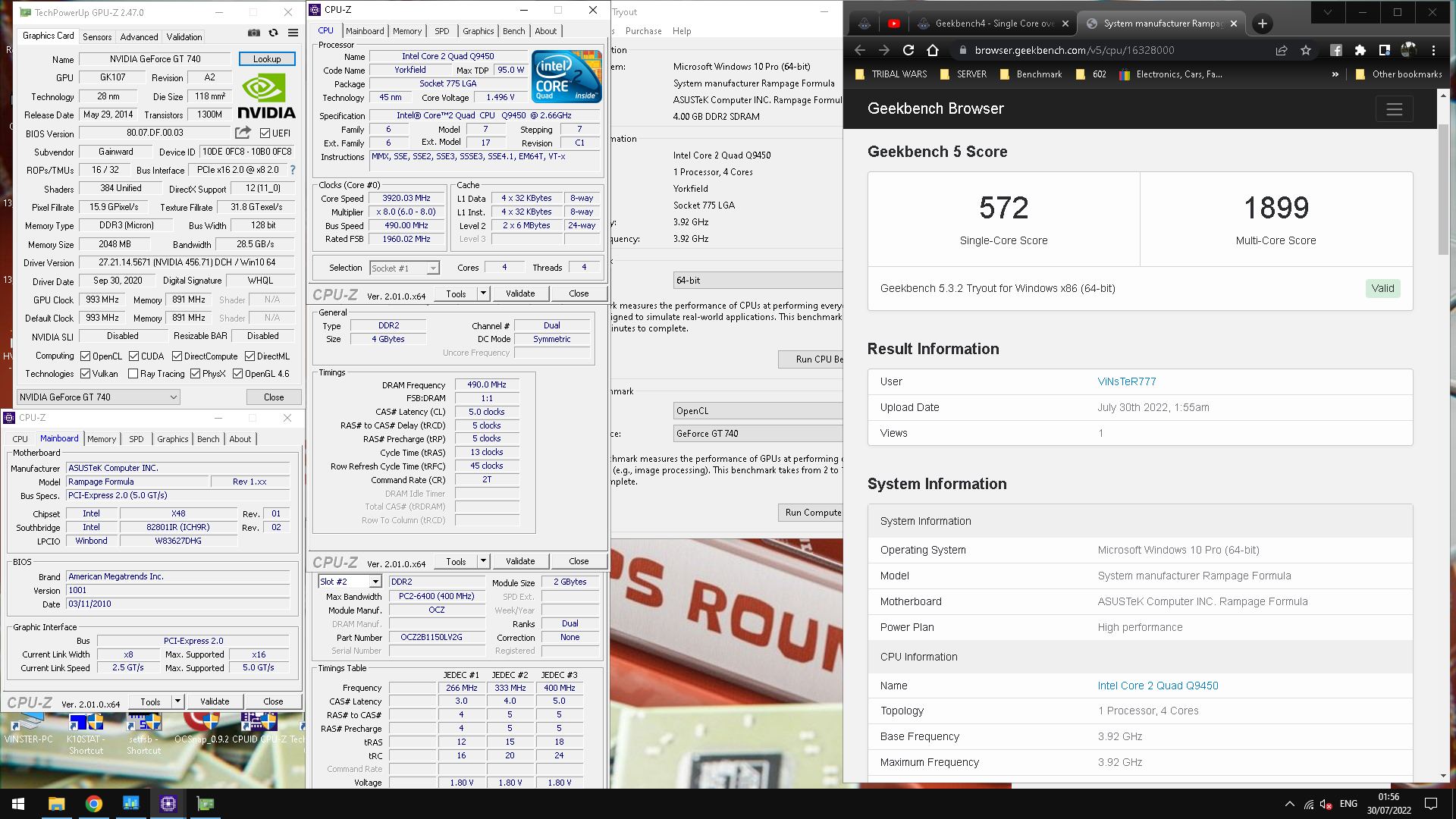Switch to the Advanced tab in GPU-Z
Screen dimensions: 1456x819
[x=140, y=36]
